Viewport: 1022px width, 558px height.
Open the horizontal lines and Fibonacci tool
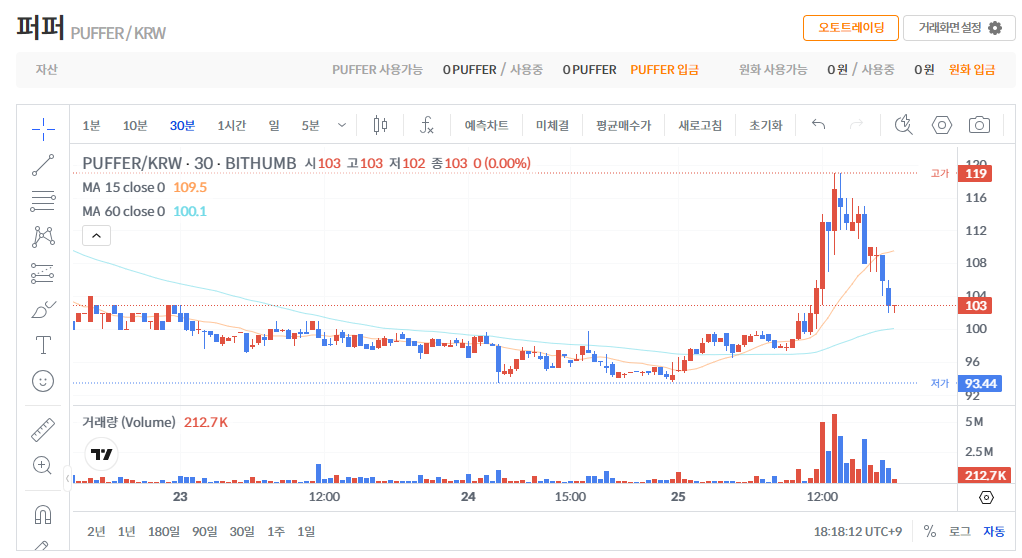(x=43, y=201)
